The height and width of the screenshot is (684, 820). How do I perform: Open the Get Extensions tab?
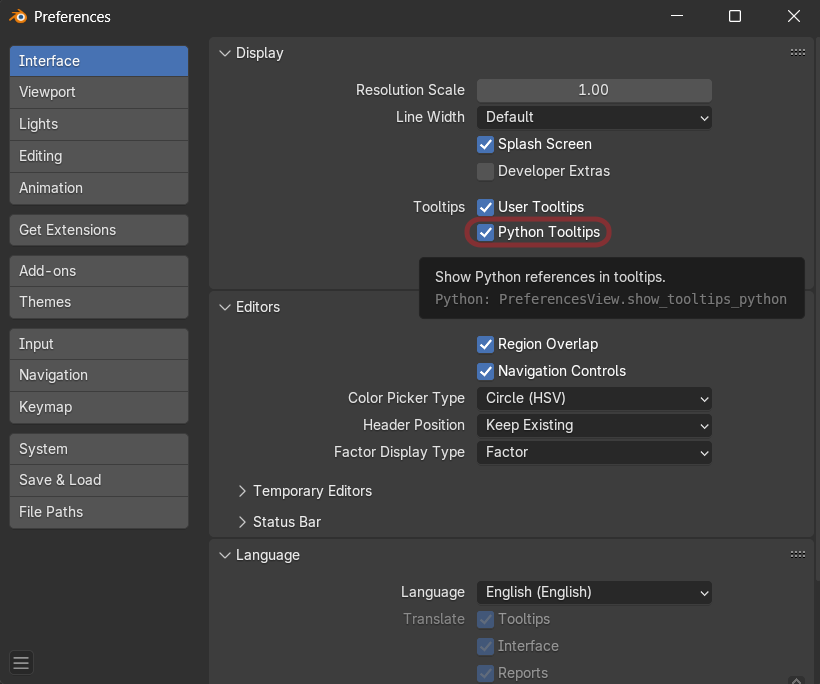(x=99, y=230)
